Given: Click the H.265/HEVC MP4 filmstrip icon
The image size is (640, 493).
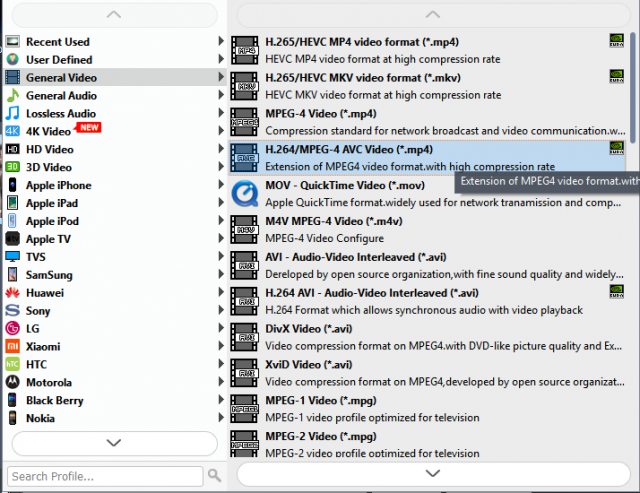Looking at the screenshot, I should click(x=244, y=50).
